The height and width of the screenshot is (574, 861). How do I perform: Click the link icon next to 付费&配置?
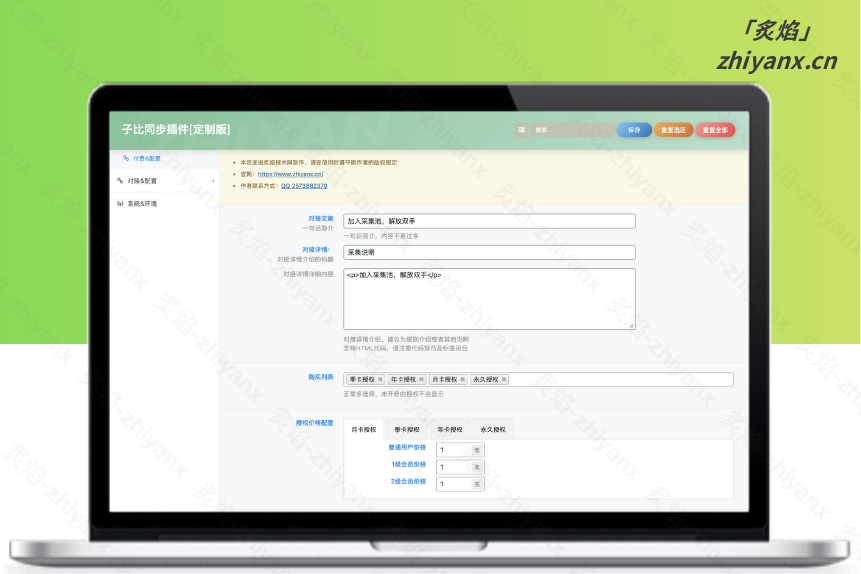coord(125,158)
